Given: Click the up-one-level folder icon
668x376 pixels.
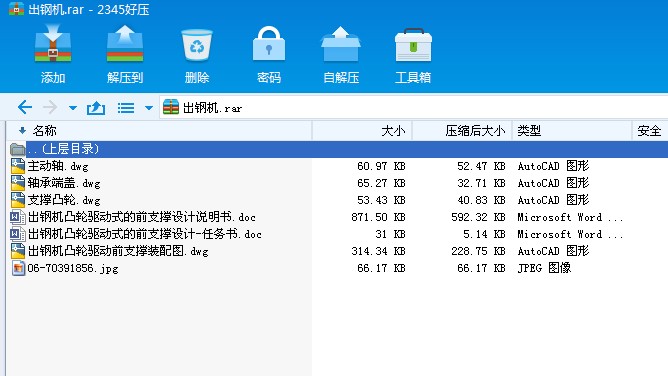Looking at the screenshot, I should 96,108.
